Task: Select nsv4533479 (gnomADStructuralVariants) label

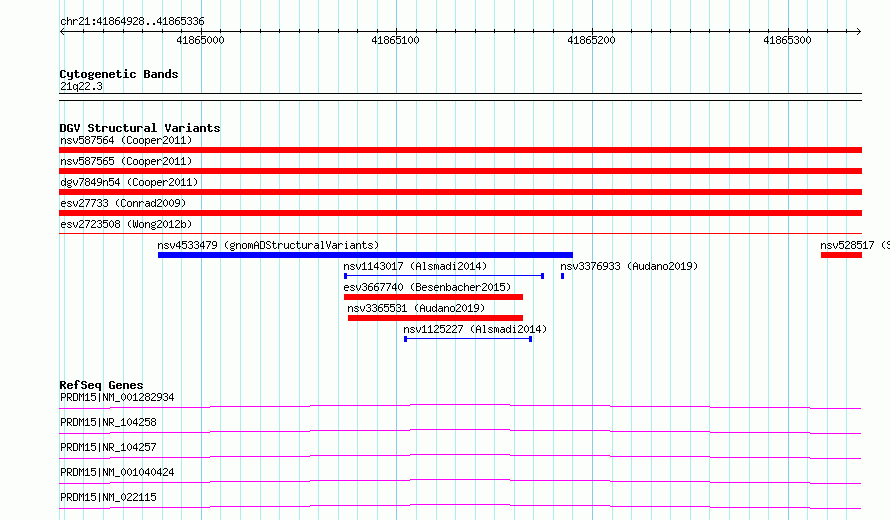Action: (268, 245)
